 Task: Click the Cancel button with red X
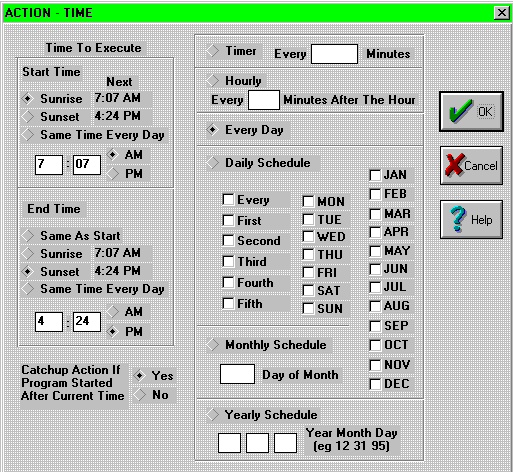point(471,165)
